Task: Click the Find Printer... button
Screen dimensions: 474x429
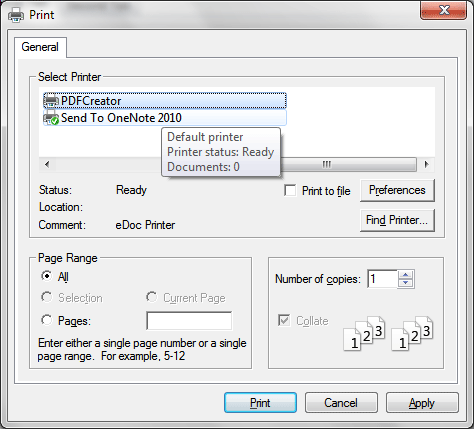Action: pyautogui.click(x=397, y=220)
